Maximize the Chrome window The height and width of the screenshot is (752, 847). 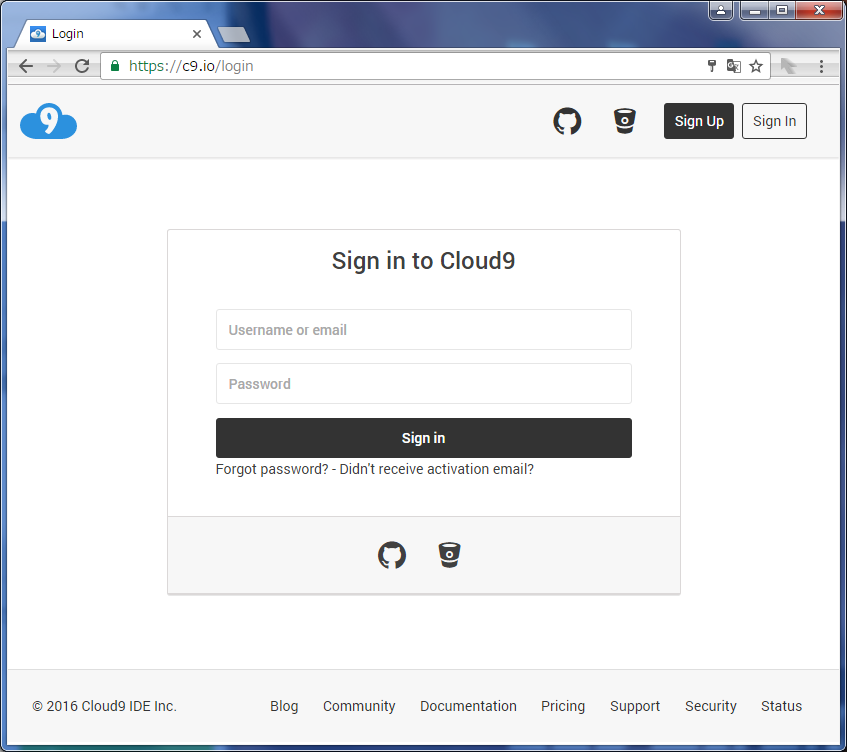[x=782, y=10]
